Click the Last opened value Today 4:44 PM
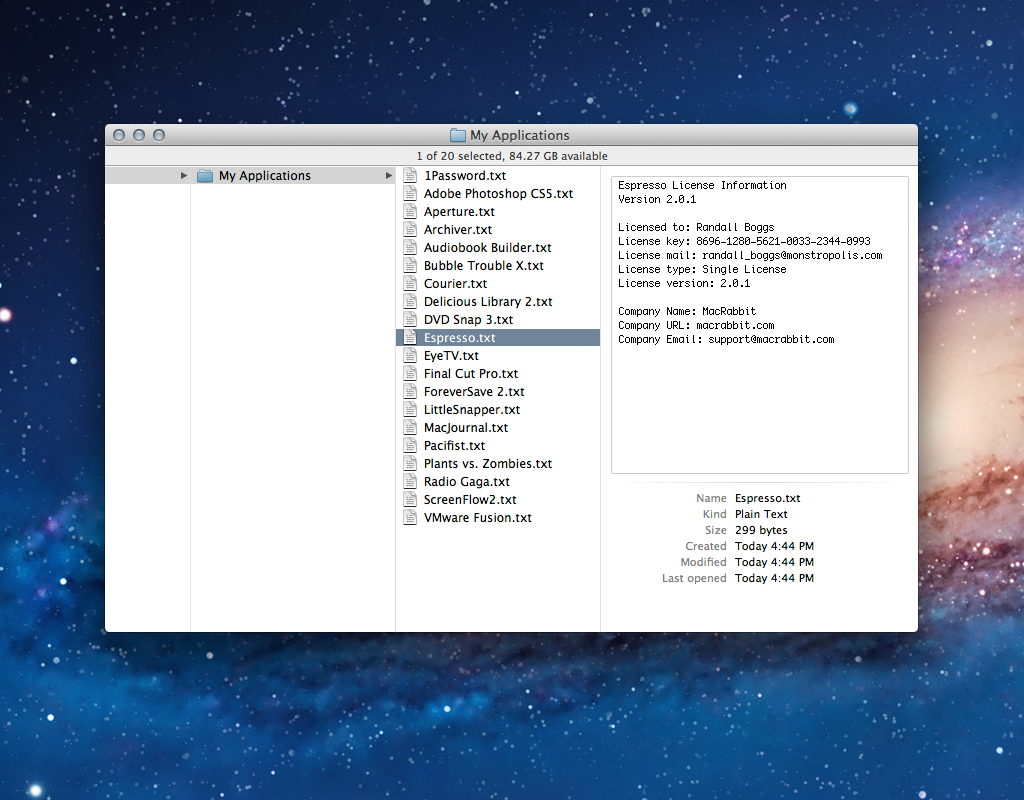 click(774, 578)
